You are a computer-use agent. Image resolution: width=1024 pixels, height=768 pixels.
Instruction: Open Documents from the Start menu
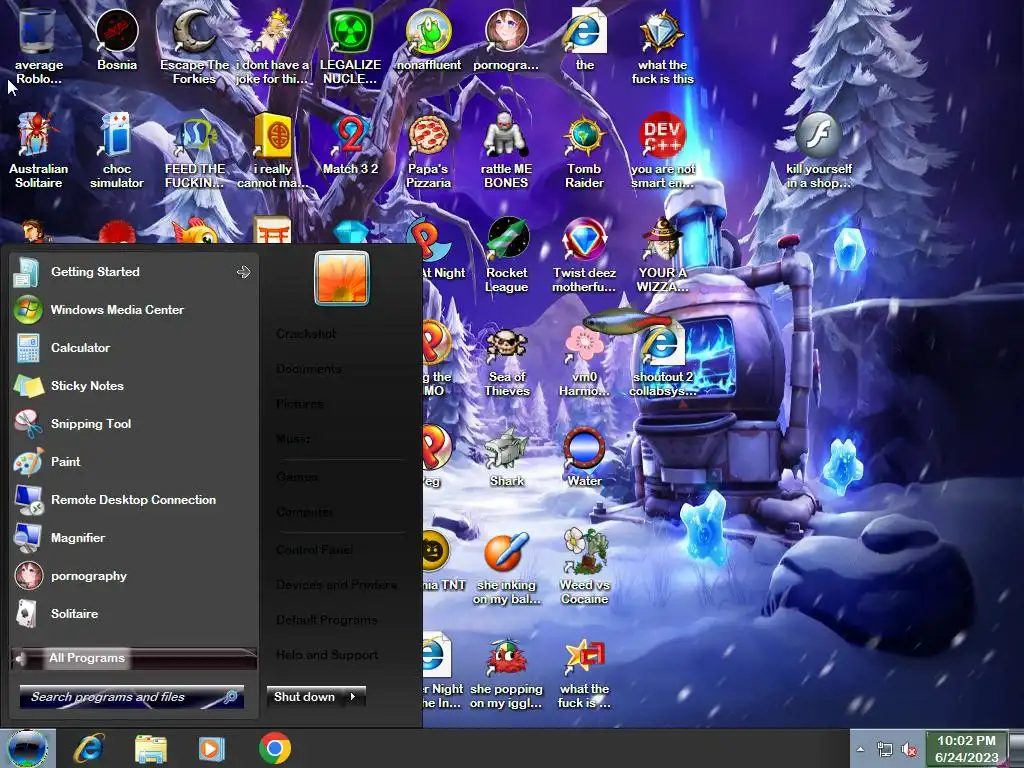pyautogui.click(x=309, y=369)
